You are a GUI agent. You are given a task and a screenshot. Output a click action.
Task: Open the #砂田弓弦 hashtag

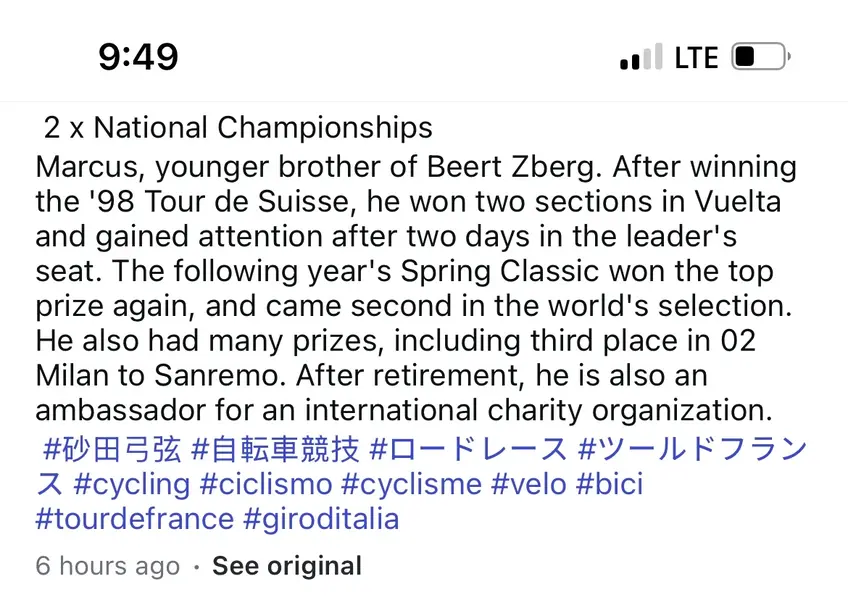click(112, 450)
